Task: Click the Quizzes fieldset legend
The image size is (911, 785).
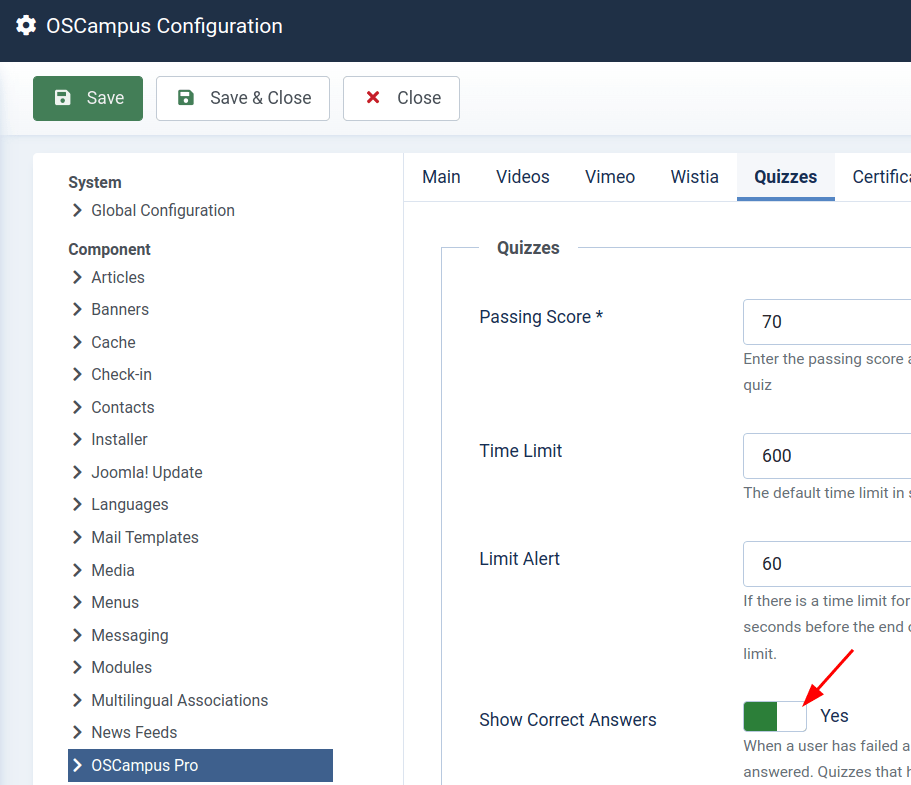Action: pyautogui.click(x=528, y=248)
